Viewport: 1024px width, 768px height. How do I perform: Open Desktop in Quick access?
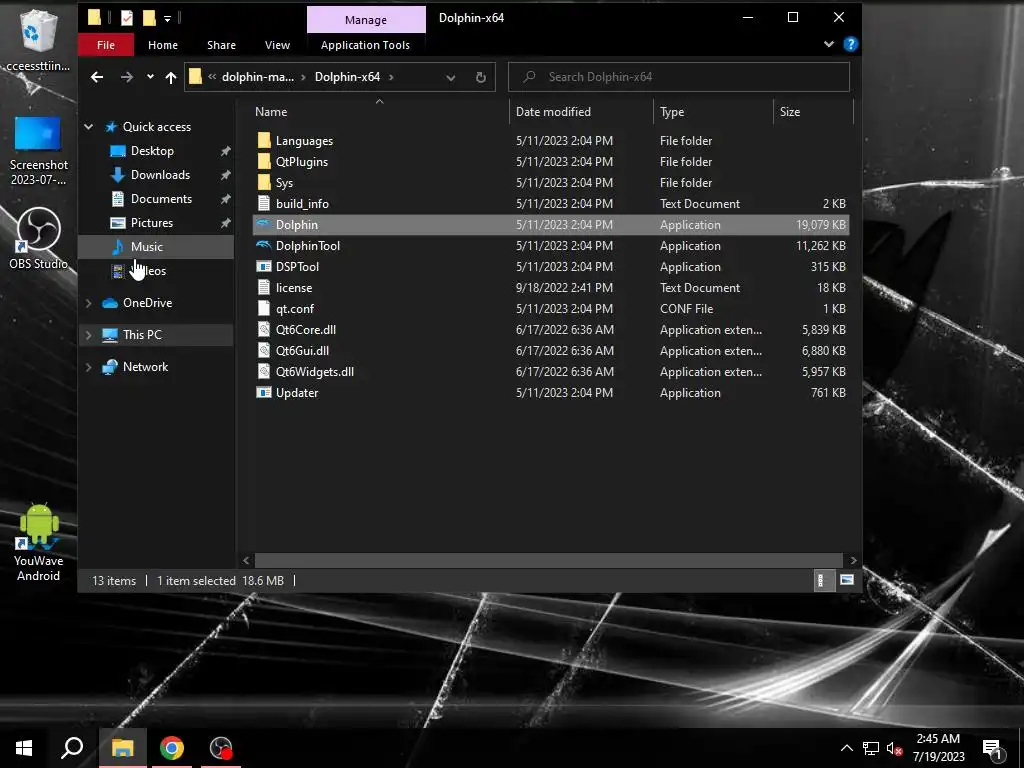pyautogui.click(x=152, y=151)
